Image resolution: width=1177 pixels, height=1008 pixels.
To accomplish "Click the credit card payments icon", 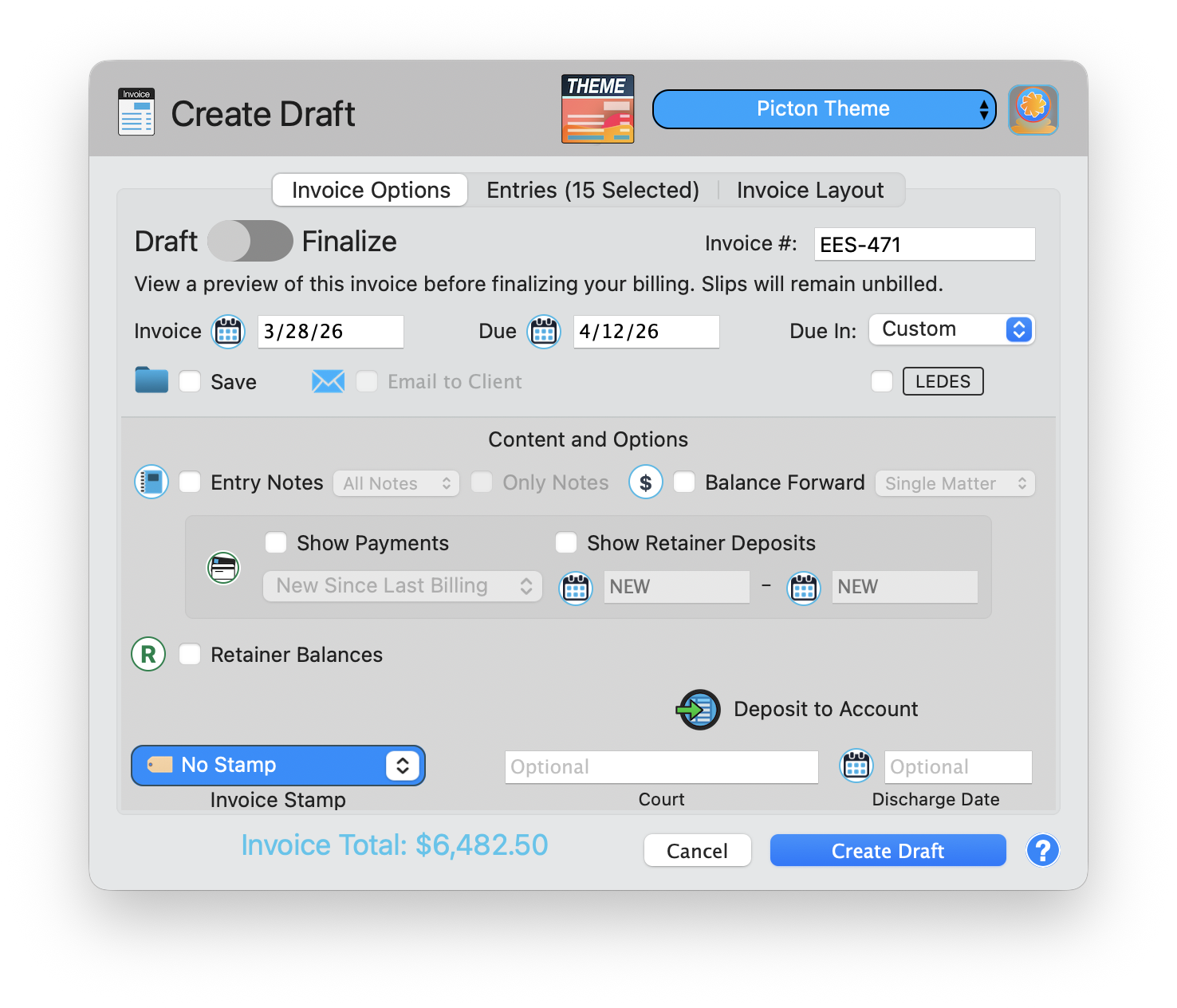I will 222,567.
